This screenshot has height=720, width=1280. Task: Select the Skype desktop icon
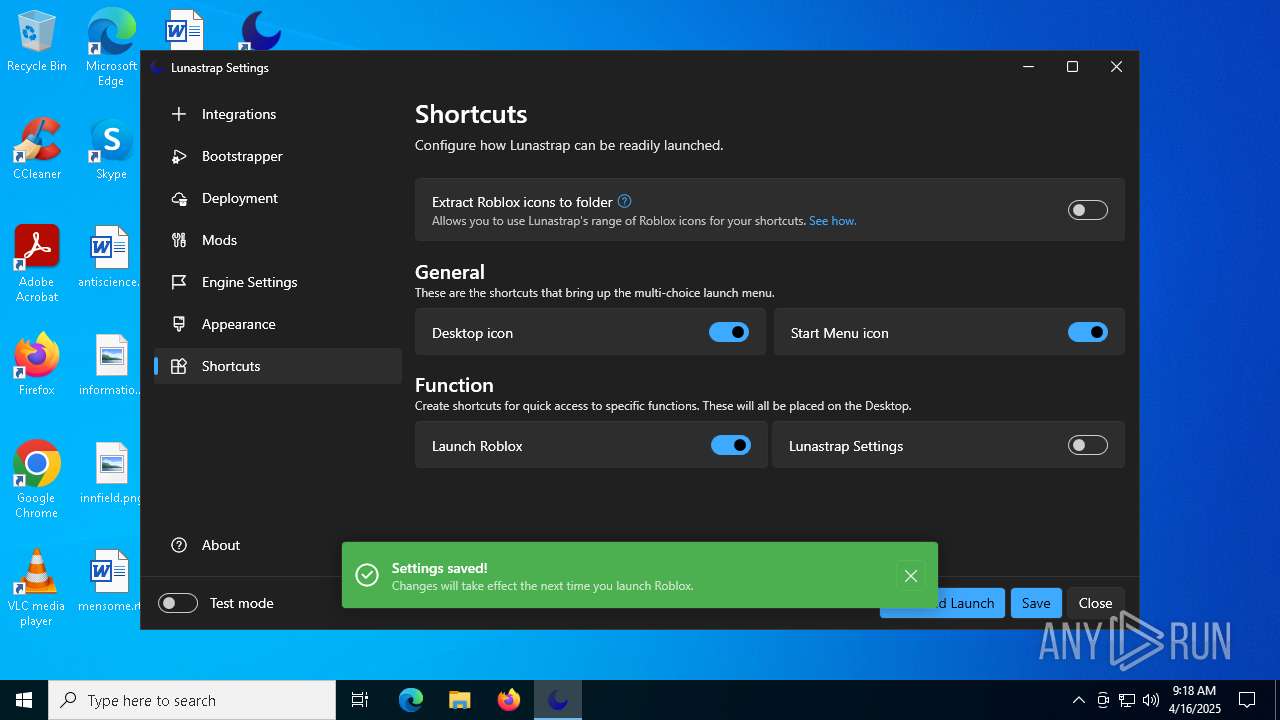tap(111, 149)
